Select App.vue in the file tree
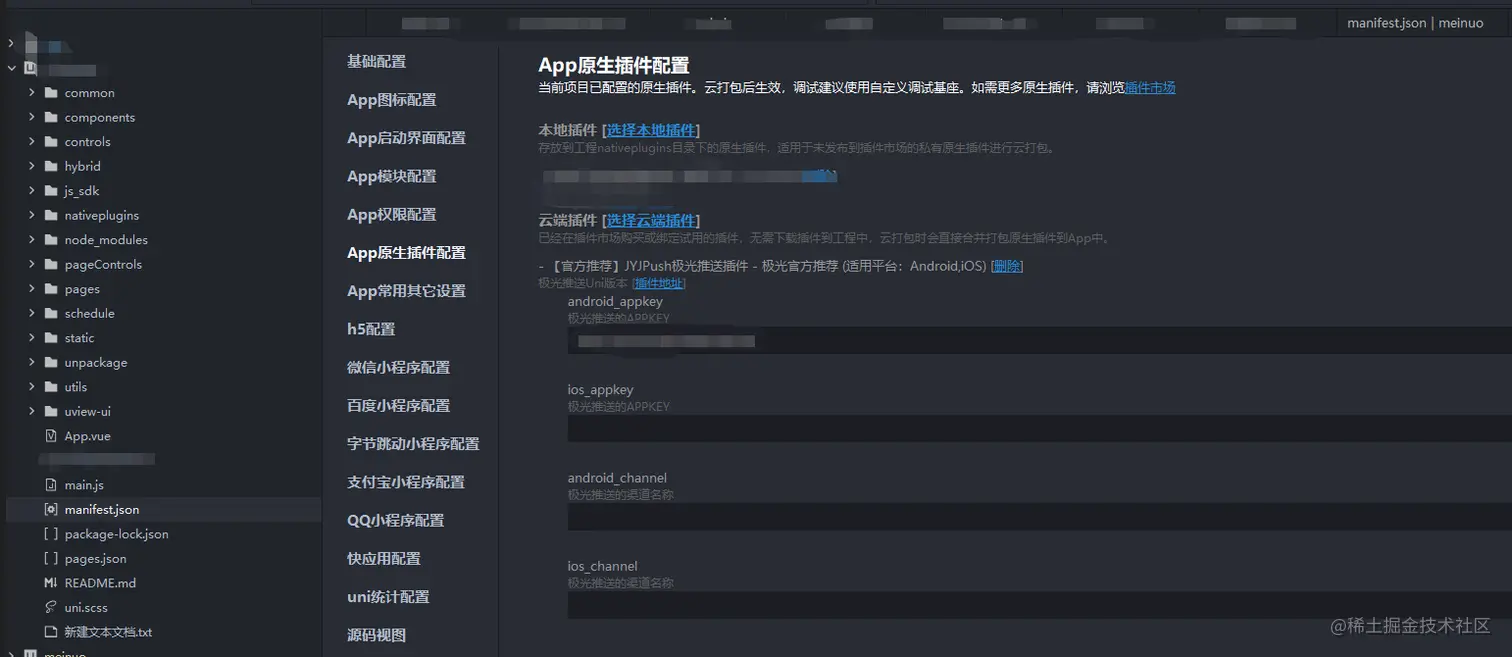The height and width of the screenshot is (657, 1512). 88,436
